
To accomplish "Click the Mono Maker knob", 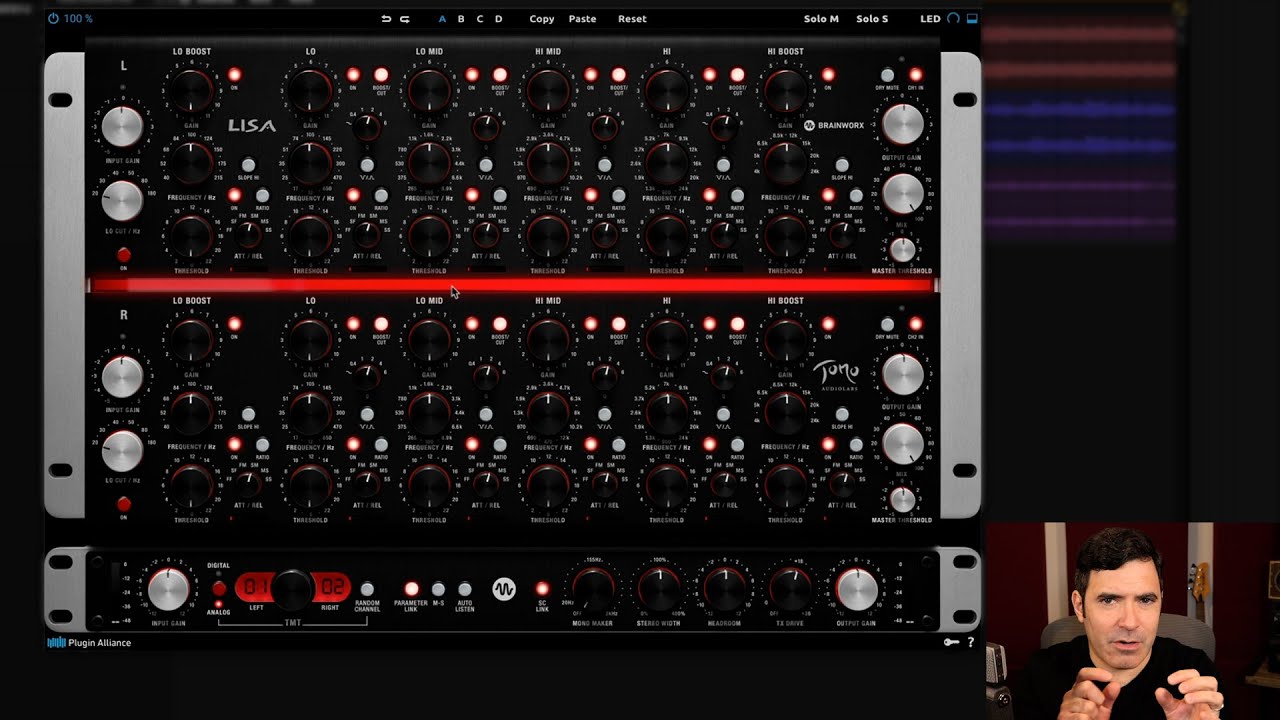I will (x=593, y=589).
